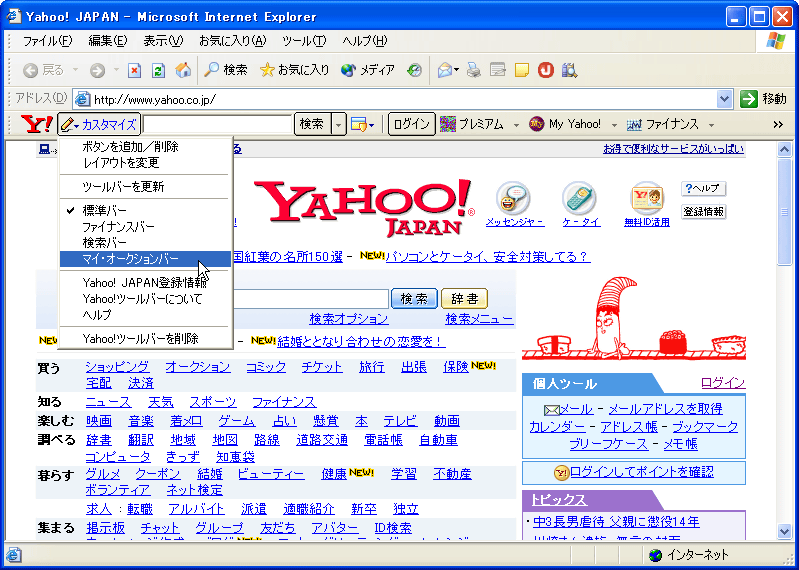Click the 検索 button on the web page

[414, 298]
